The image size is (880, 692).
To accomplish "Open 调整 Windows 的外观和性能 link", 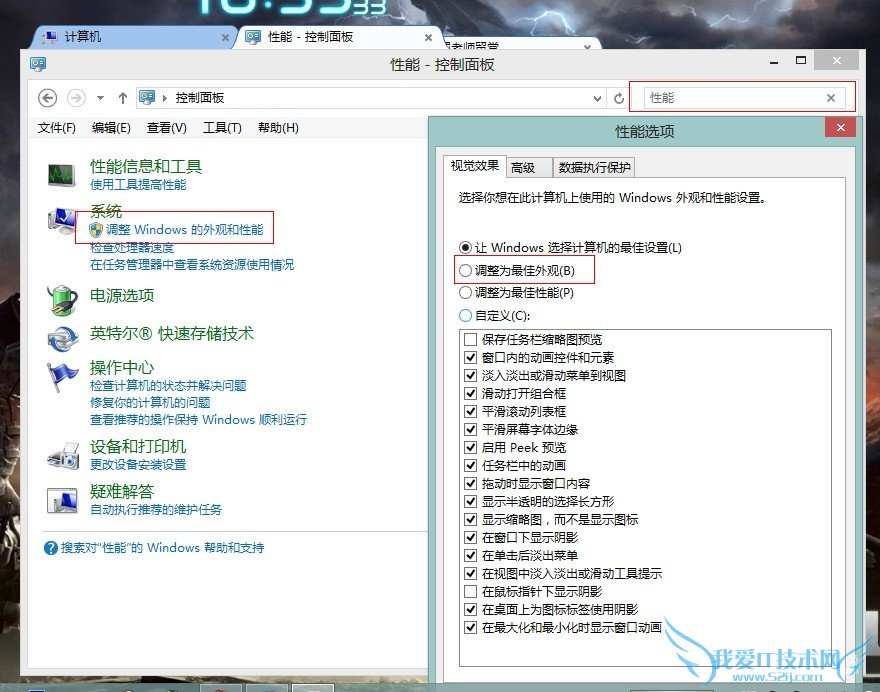I will 184,230.
